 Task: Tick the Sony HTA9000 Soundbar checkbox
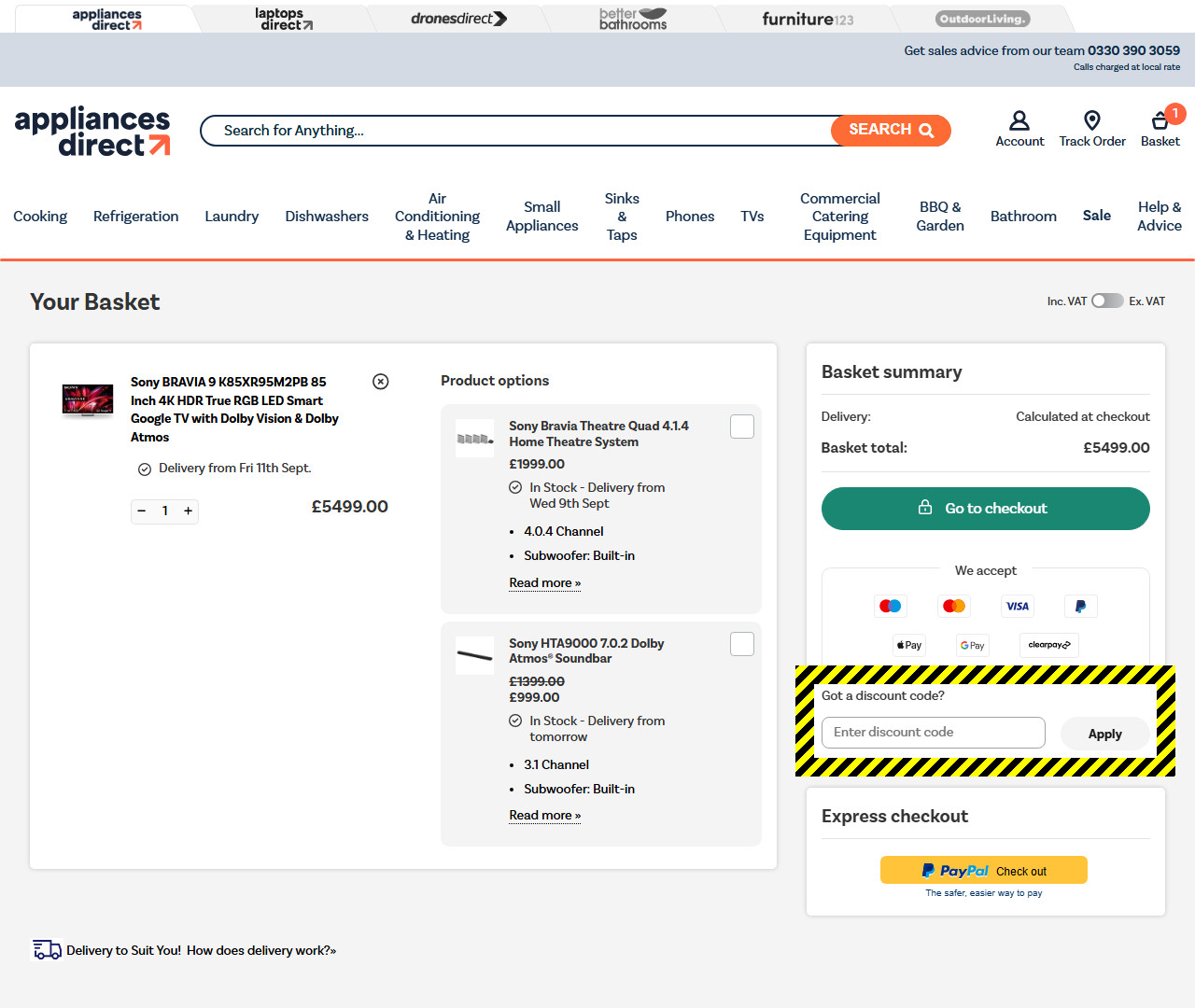742,644
